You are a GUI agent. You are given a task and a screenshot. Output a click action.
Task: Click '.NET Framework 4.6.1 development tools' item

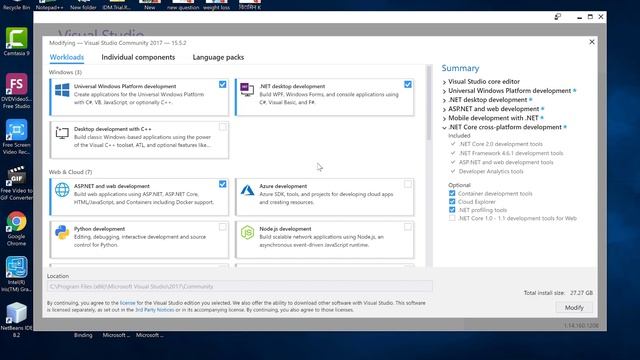(511, 153)
